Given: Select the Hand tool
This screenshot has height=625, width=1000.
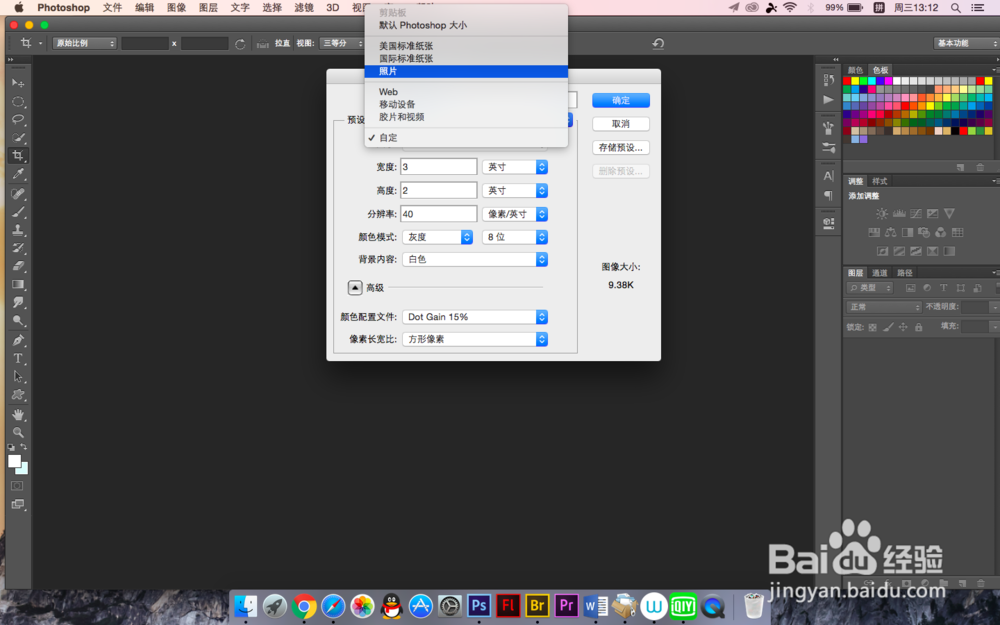Looking at the screenshot, I should pyautogui.click(x=18, y=415).
